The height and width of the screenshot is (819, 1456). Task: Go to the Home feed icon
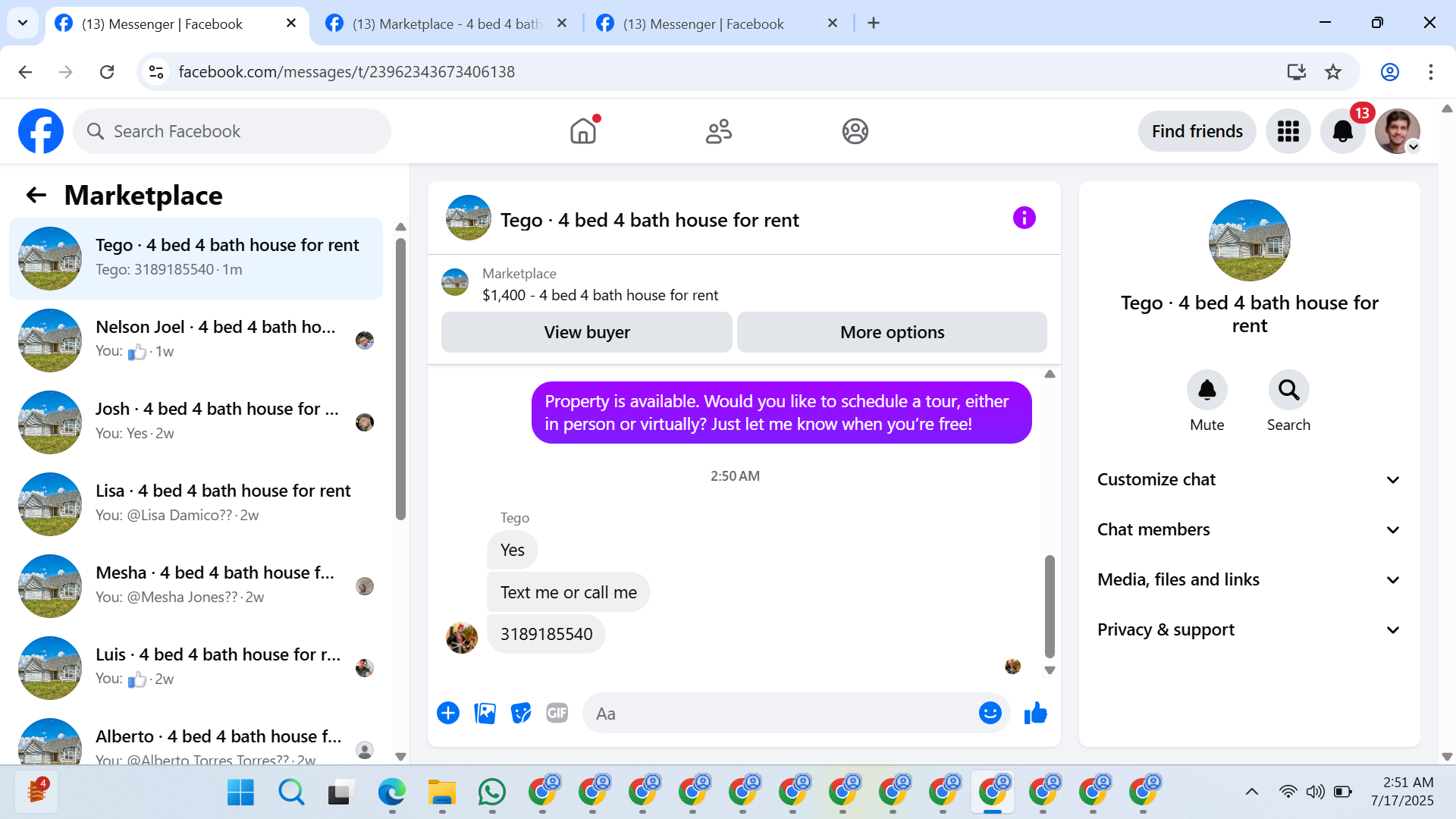pos(583,131)
